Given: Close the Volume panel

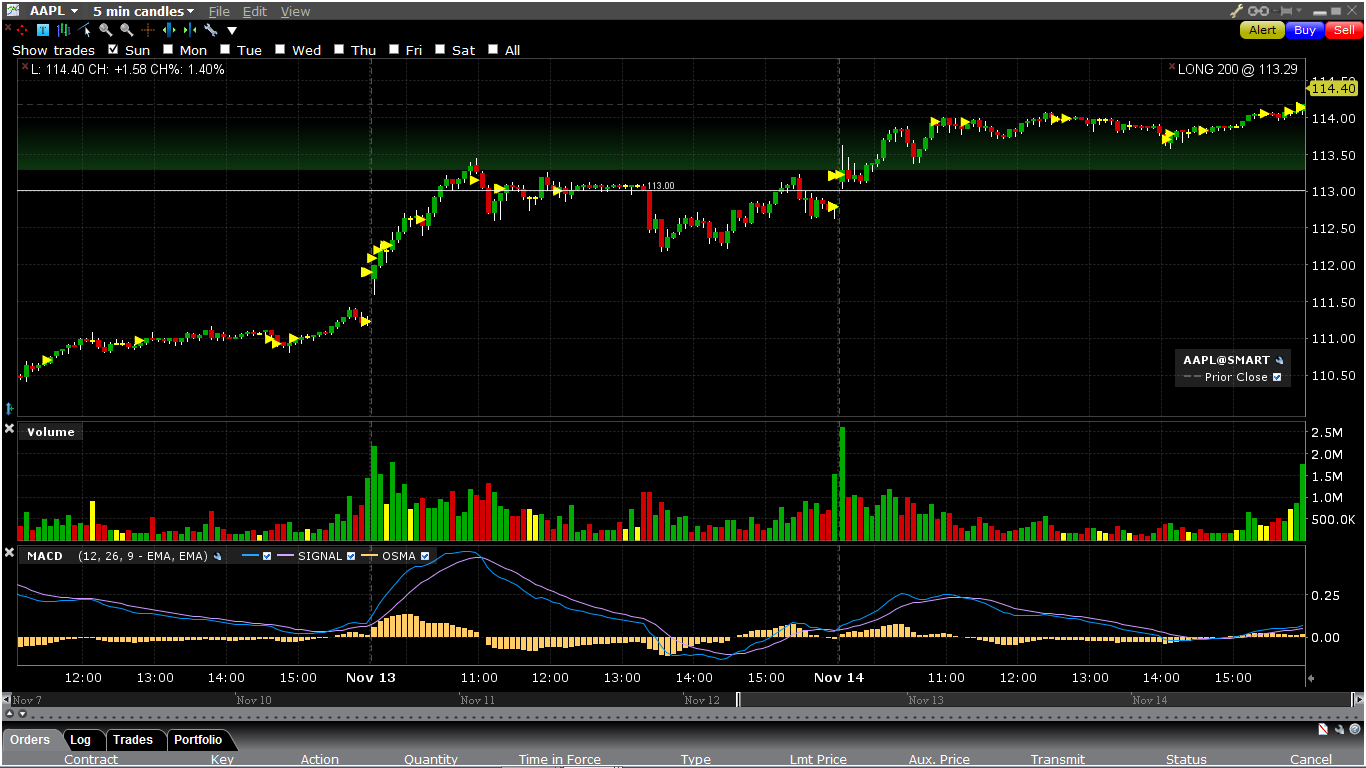Looking at the screenshot, I should tap(10, 429).
